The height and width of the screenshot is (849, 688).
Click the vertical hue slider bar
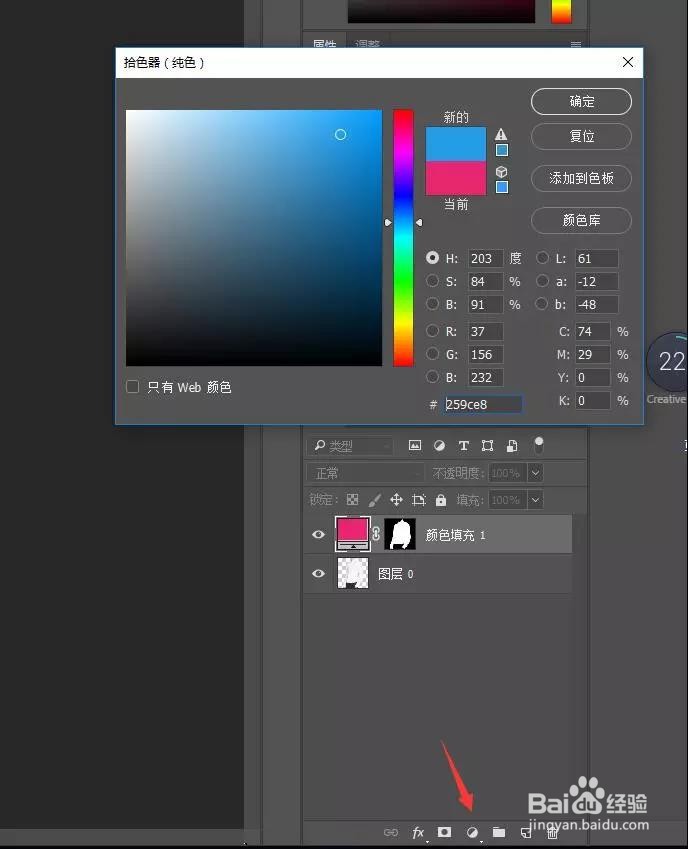pyautogui.click(x=403, y=238)
